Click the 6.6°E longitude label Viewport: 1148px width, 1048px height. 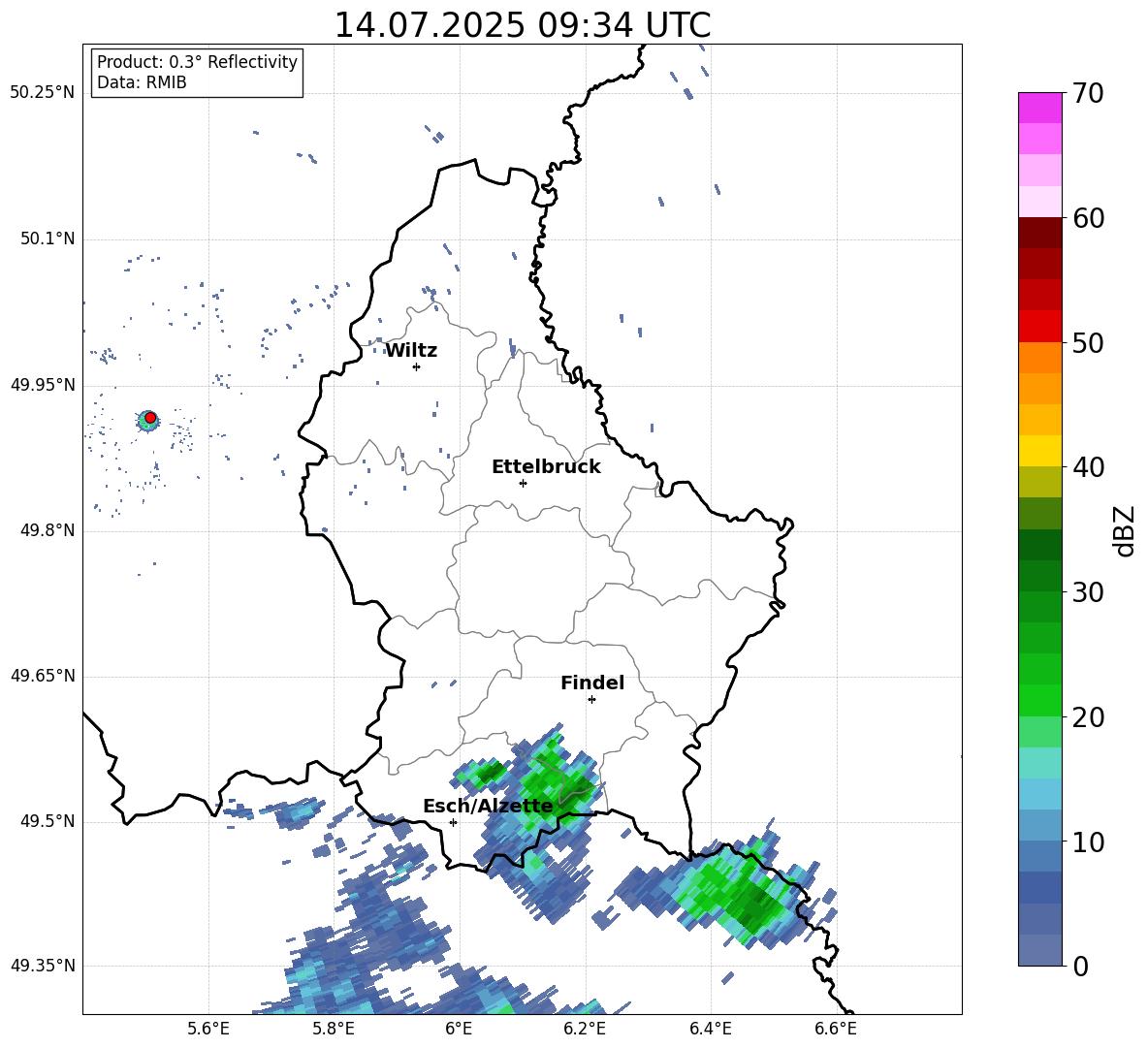836,1030
